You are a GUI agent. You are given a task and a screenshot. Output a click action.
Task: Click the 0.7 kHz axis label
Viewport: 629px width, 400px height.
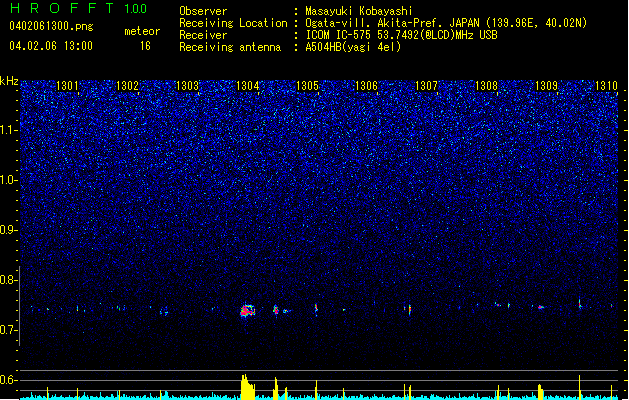pyautogui.click(x=9, y=330)
